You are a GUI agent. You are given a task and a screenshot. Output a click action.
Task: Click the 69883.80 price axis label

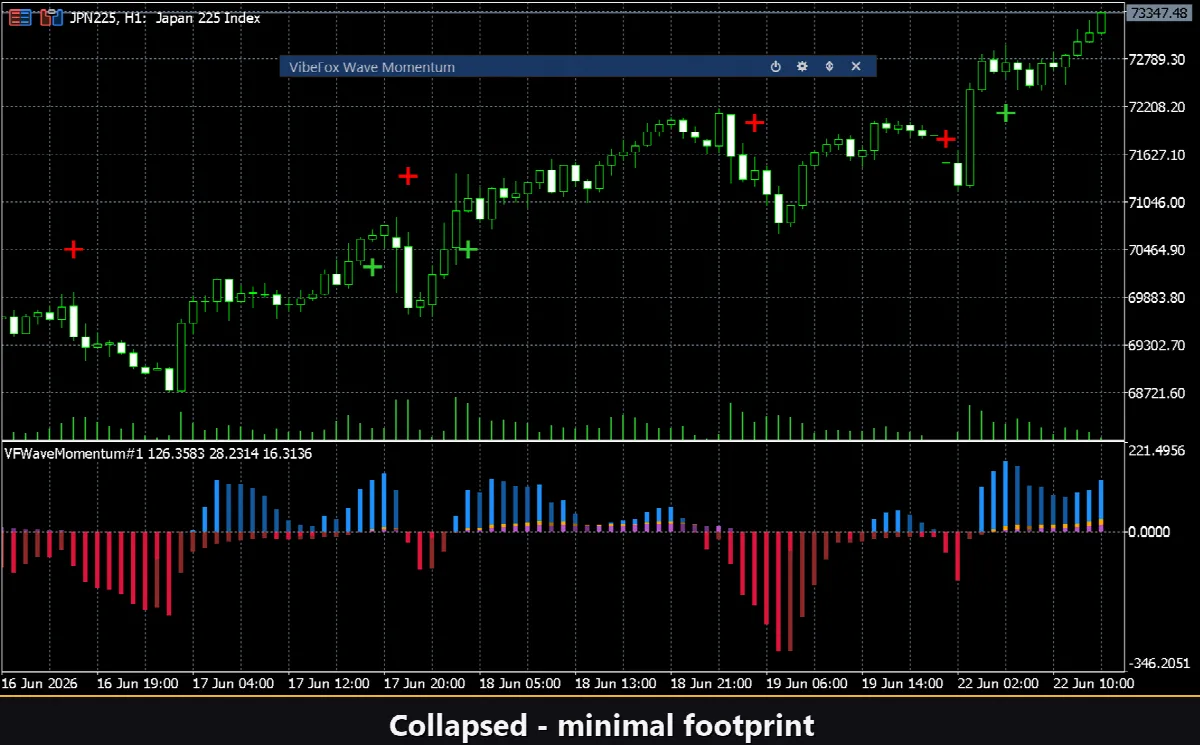(1157, 298)
